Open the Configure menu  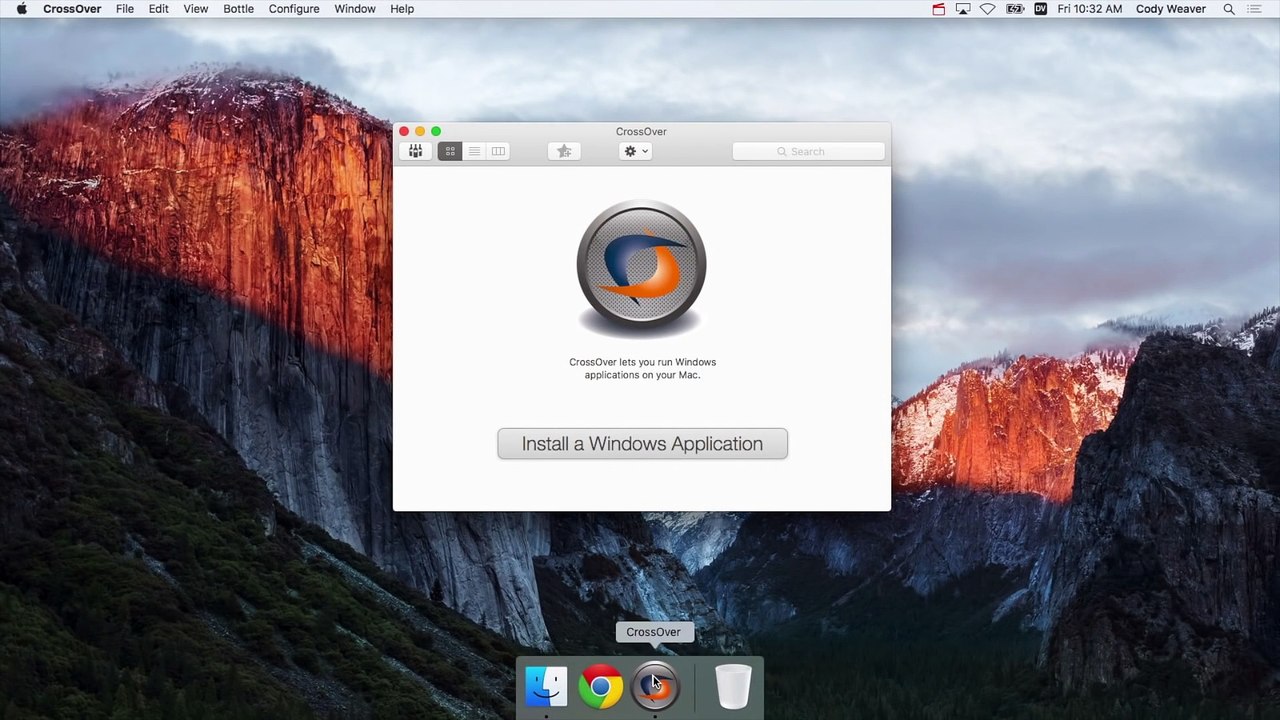[x=294, y=9]
